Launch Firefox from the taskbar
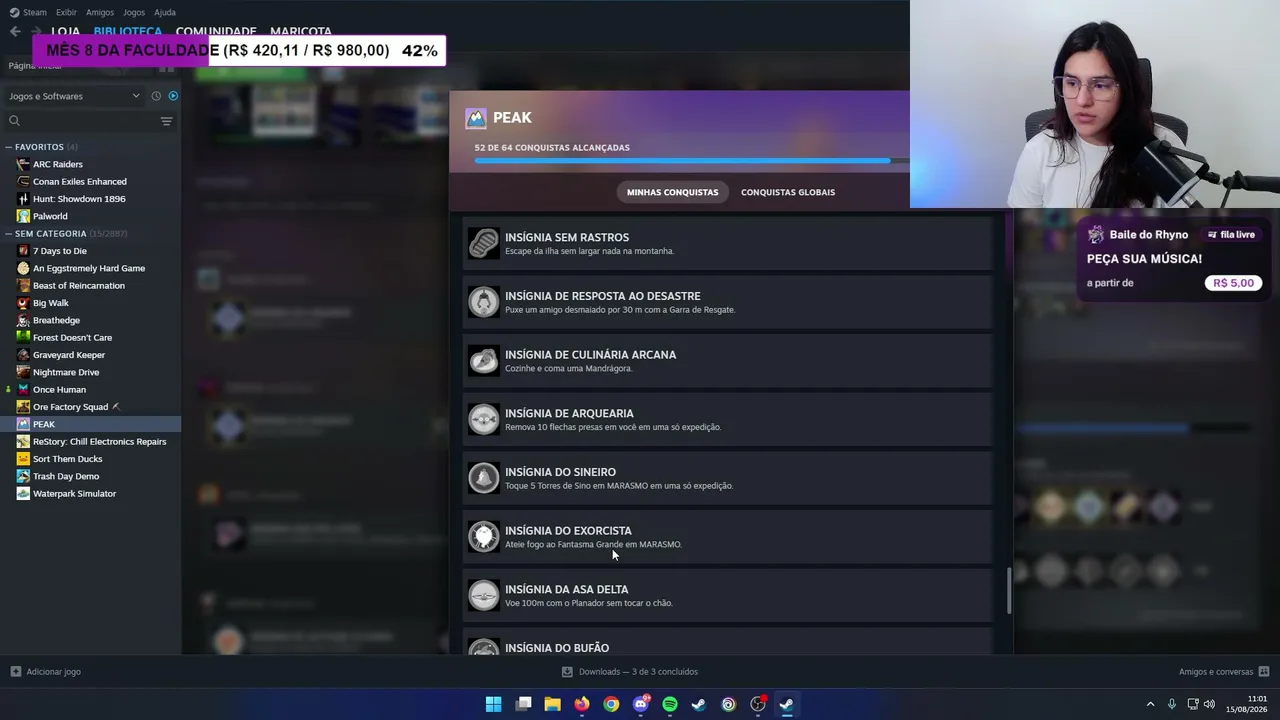The height and width of the screenshot is (720, 1280). pos(582,704)
